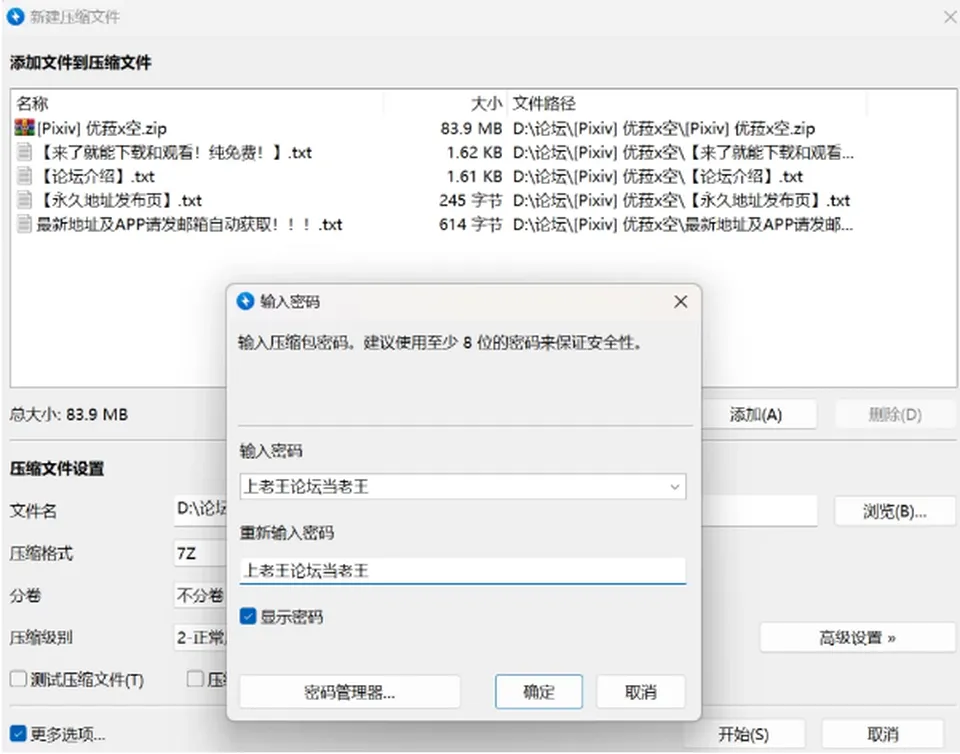Click the 【论坛介绍】.txt document icon
Screen dimensions: 960x754
(x=24, y=176)
